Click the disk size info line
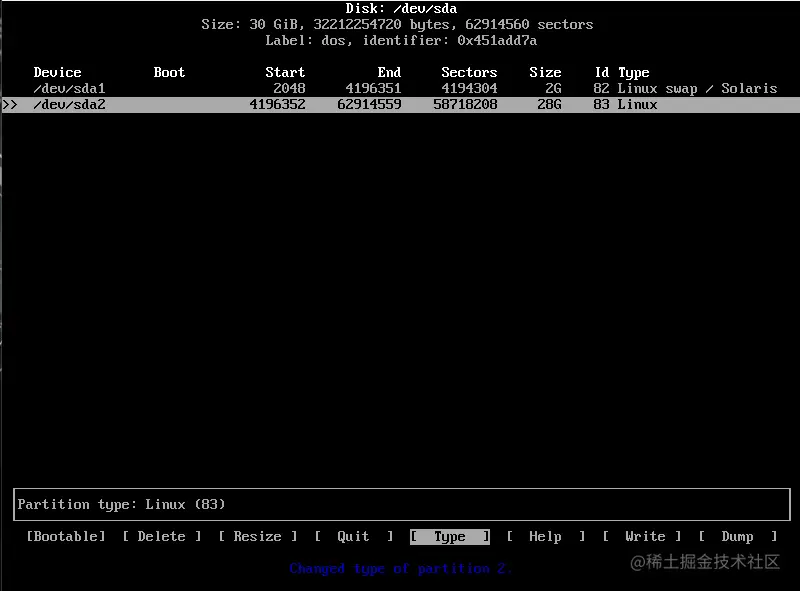The width and height of the screenshot is (800, 591). pyautogui.click(x=397, y=24)
